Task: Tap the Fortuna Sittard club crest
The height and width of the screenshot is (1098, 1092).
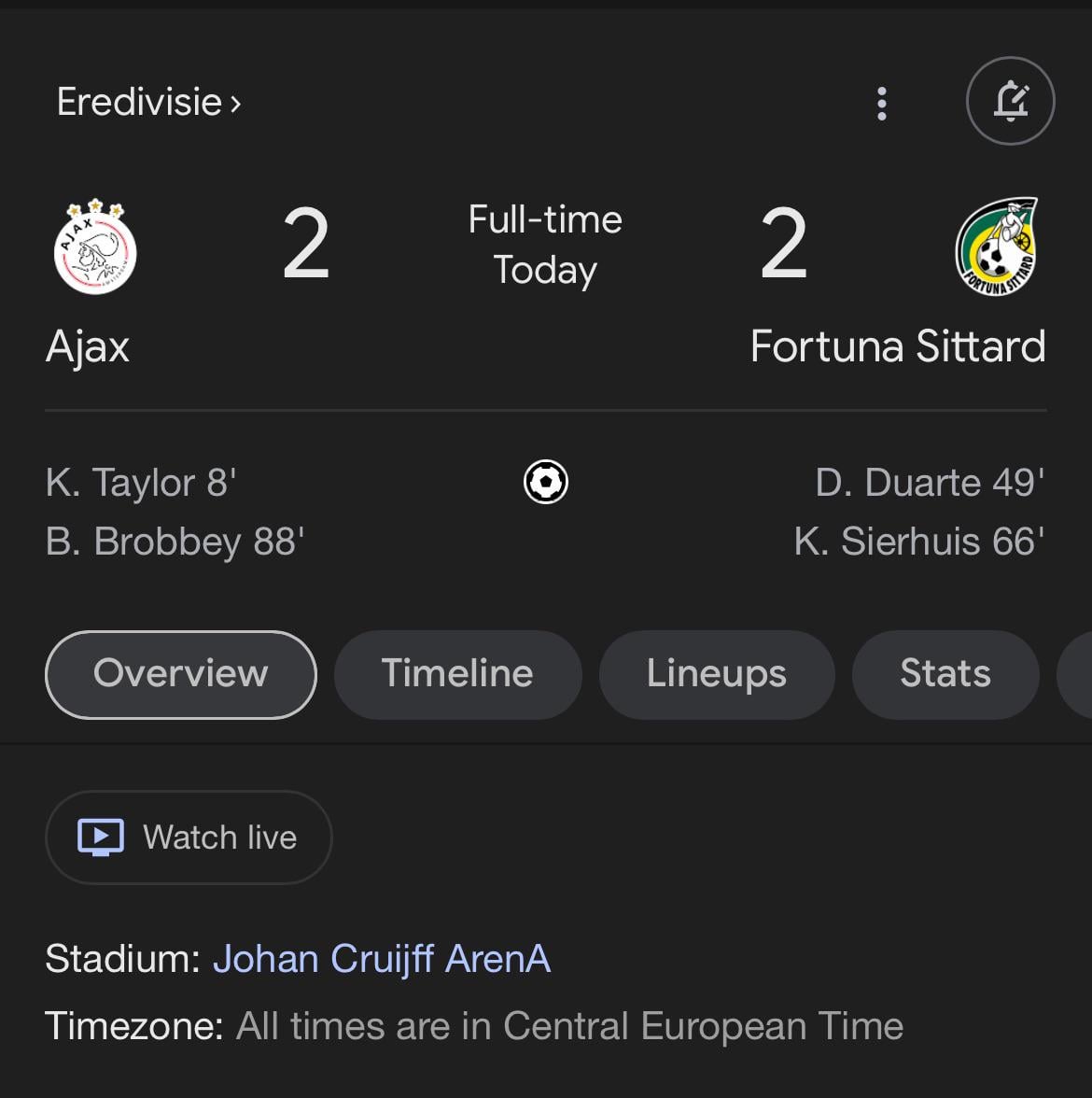Action: [996, 246]
